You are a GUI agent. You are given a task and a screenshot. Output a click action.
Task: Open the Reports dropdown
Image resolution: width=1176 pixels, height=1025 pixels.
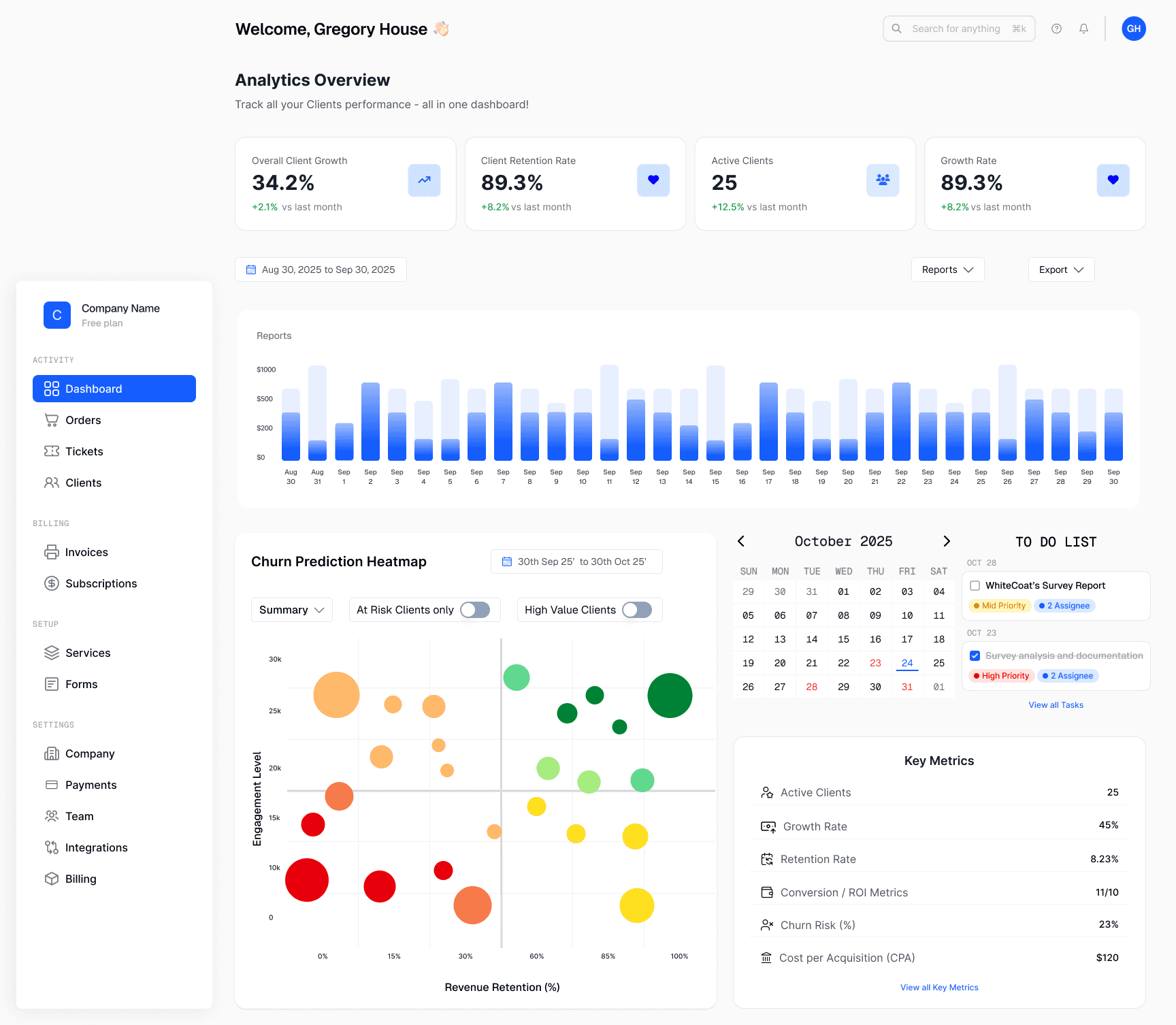click(948, 270)
